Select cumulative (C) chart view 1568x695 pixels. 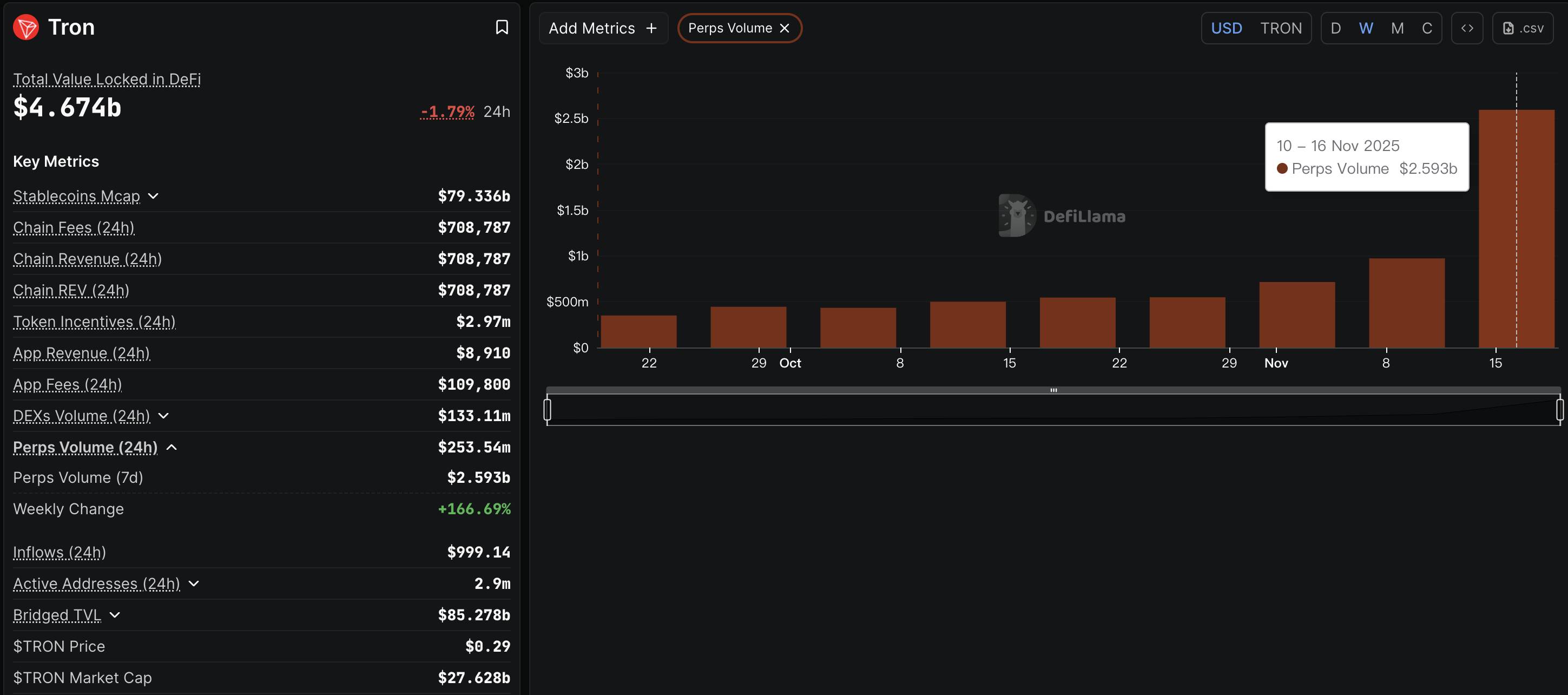tap(1426, 28)
